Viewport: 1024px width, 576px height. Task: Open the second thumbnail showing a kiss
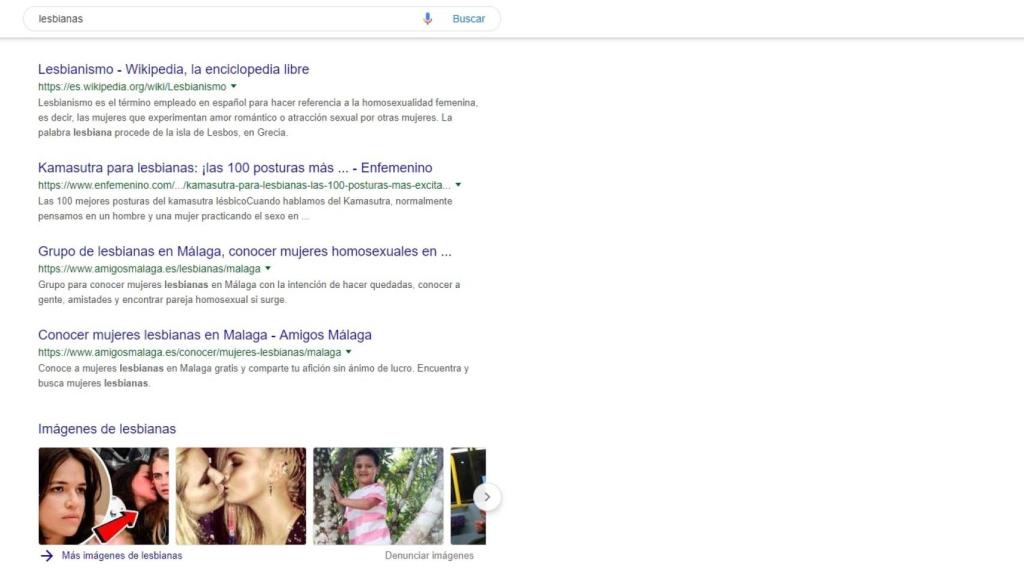pyautogui.click(x=241, y=496)
